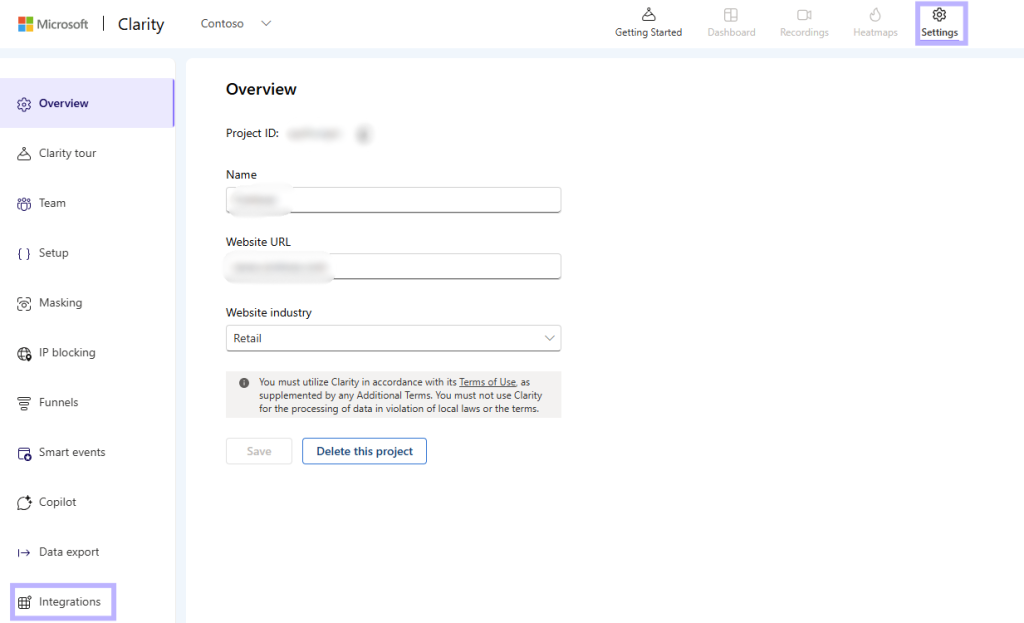Click the Microsoft logo
This screenshot has height=623, width=1024.
pyautogui.click(x=53, y=24)
